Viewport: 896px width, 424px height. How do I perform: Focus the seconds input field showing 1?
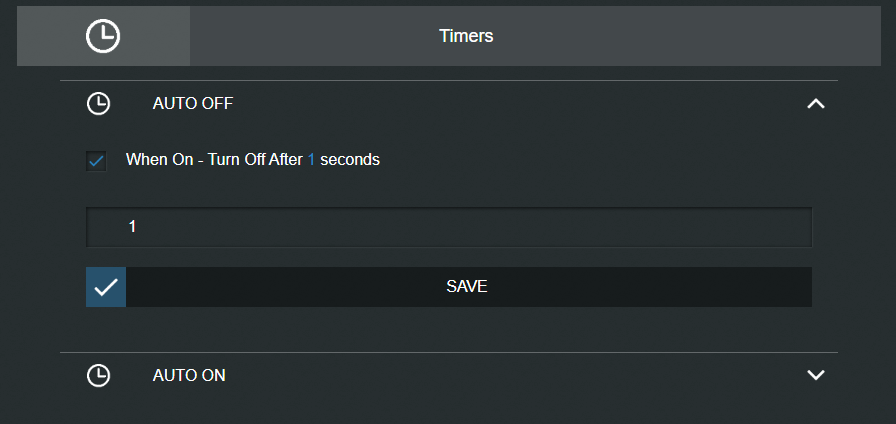tap(449, 227)
